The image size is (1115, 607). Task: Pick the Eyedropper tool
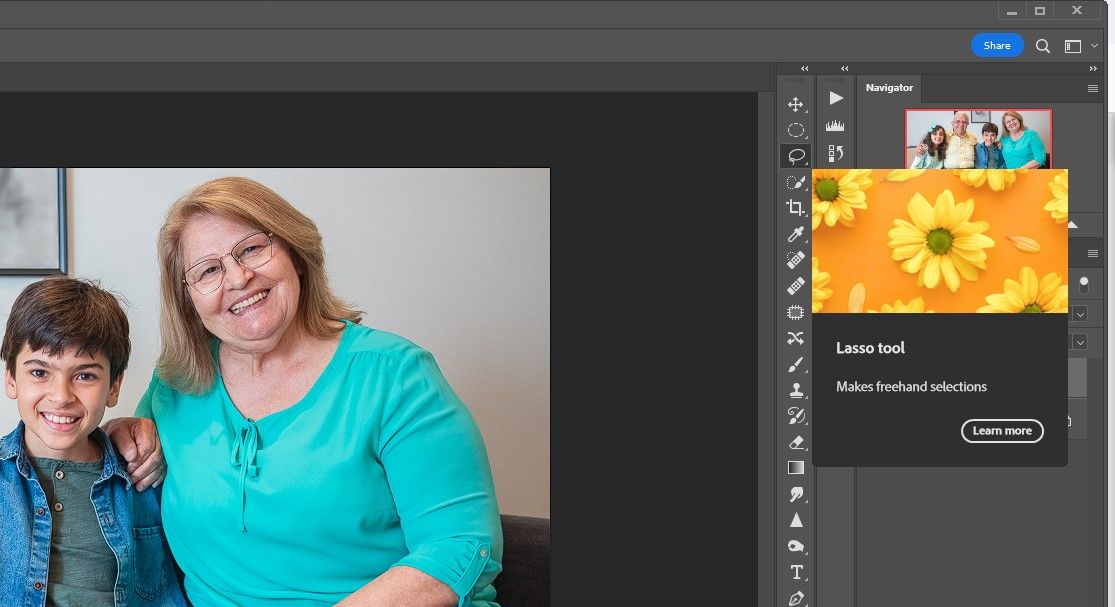[796, 234]
